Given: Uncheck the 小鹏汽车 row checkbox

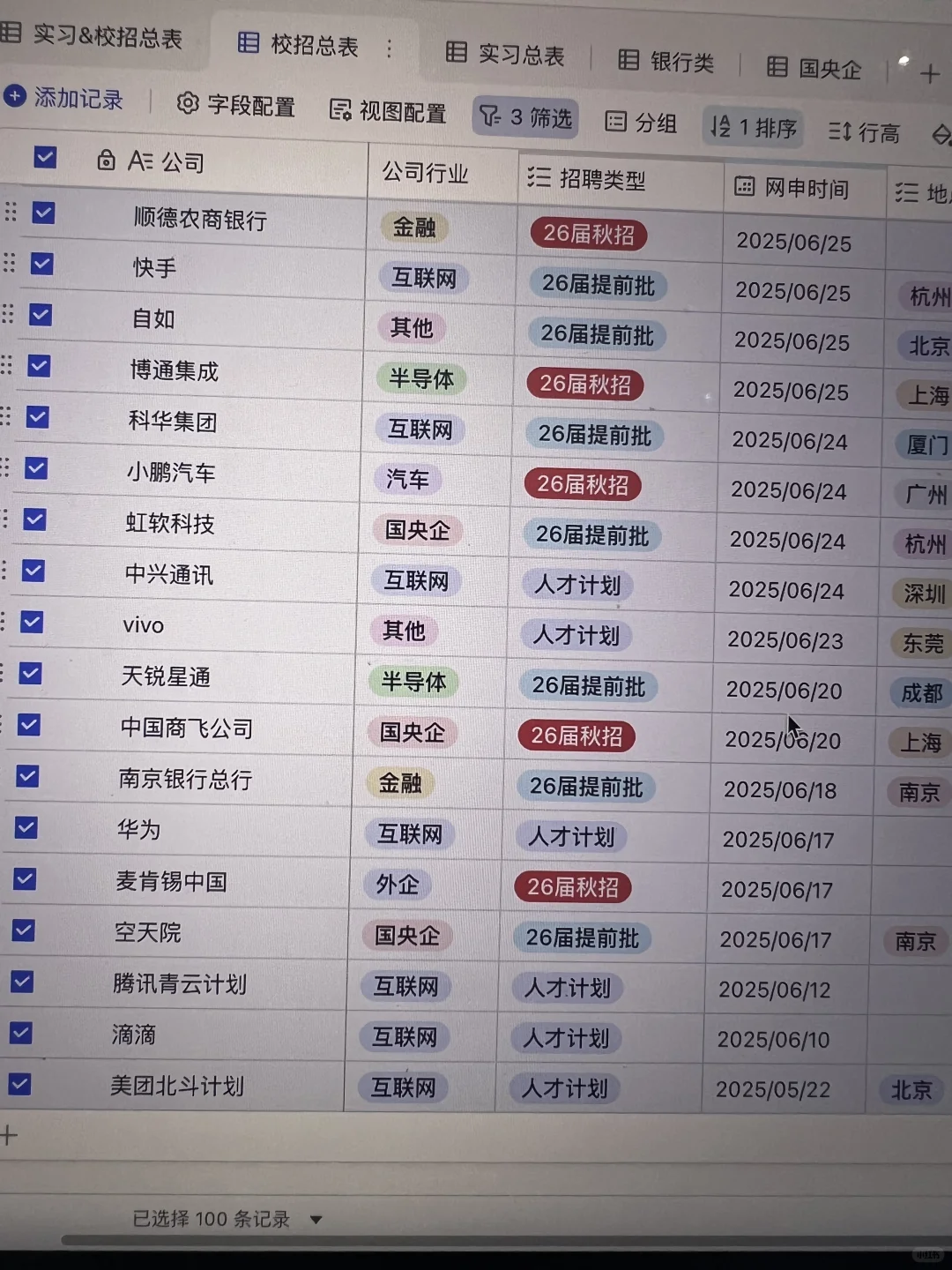Looking at the screenshot, I should pyautogui.click(x=36, y=467).
